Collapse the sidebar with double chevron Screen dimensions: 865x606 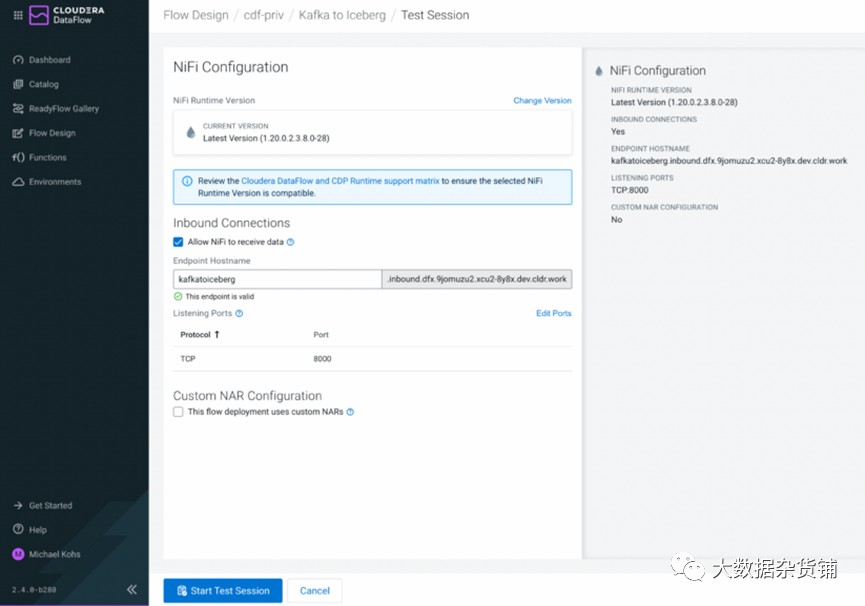132,590
